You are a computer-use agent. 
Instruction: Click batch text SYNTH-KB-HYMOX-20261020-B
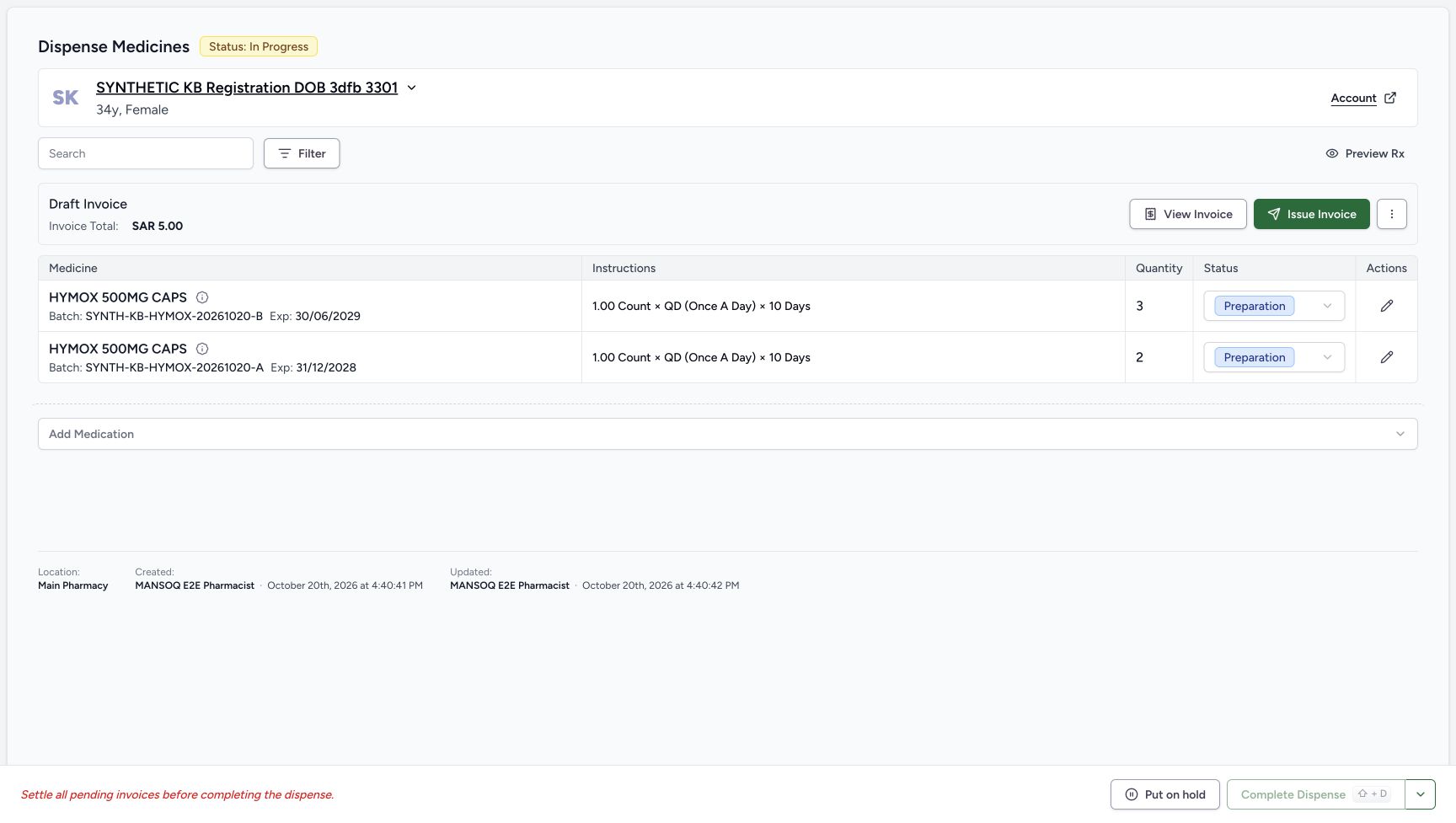[174, 316]
